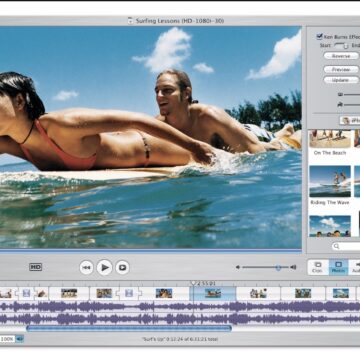Select the highlighted clip under the playhead

(213, 293)
